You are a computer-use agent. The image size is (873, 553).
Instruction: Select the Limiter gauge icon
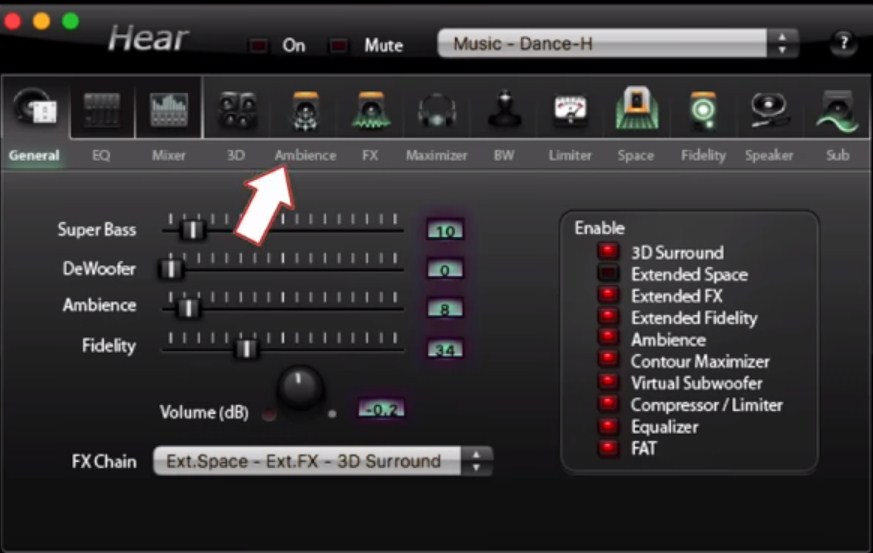click(570, 112)
